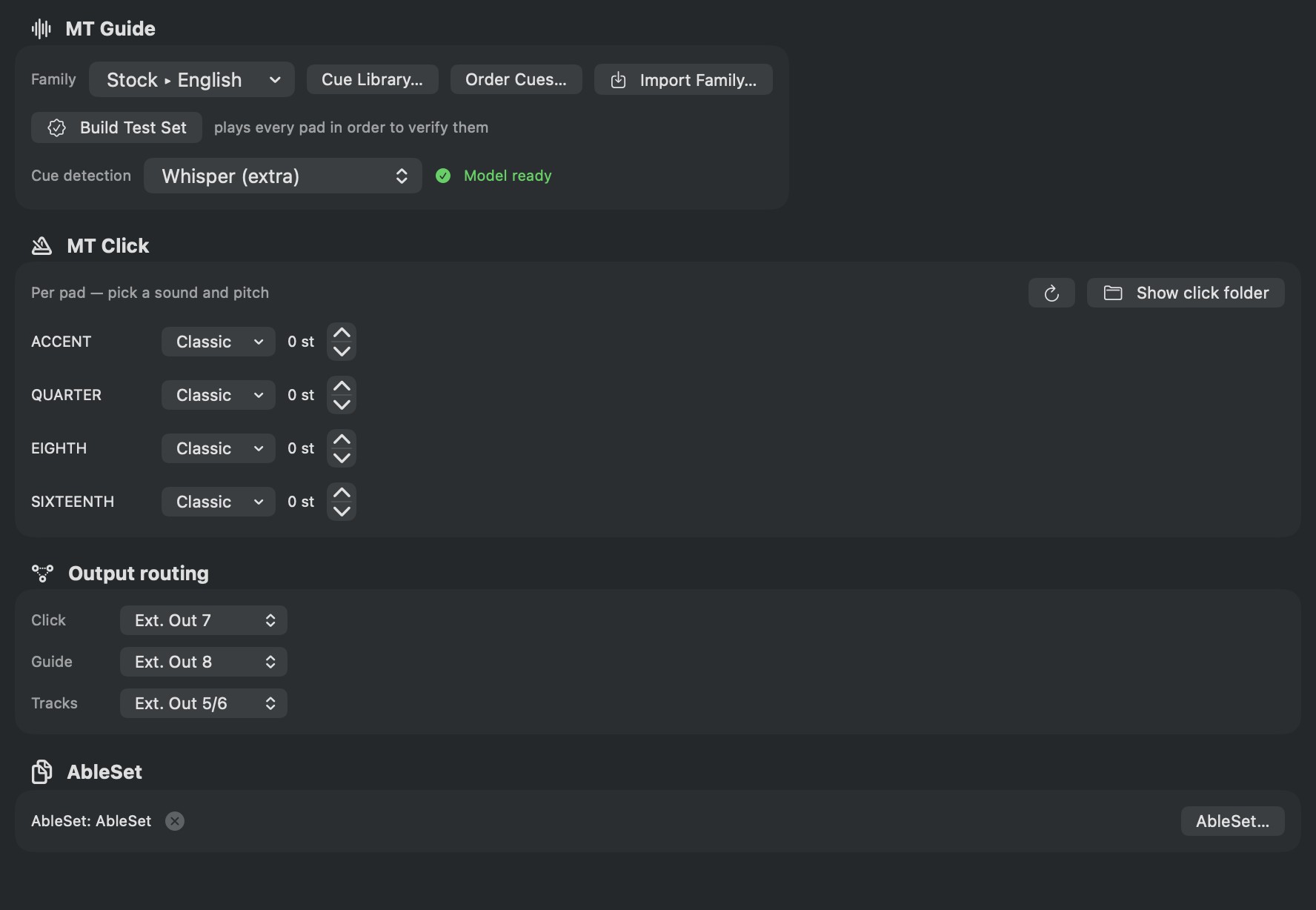Increase ACCENT pitch with the up arrow
The width and height of the screenshot is (1316, 910).
coord(342,333)
